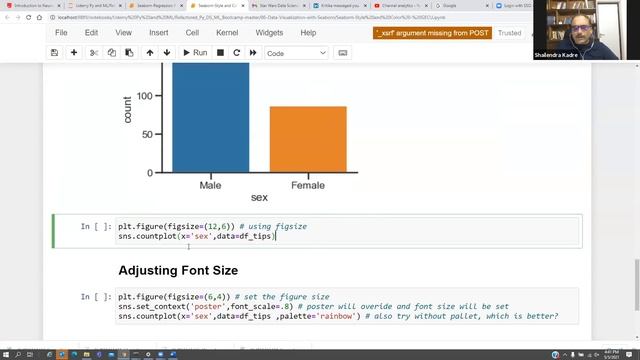
Task: Open the Help menu
Action: click(x=308, y=33)
